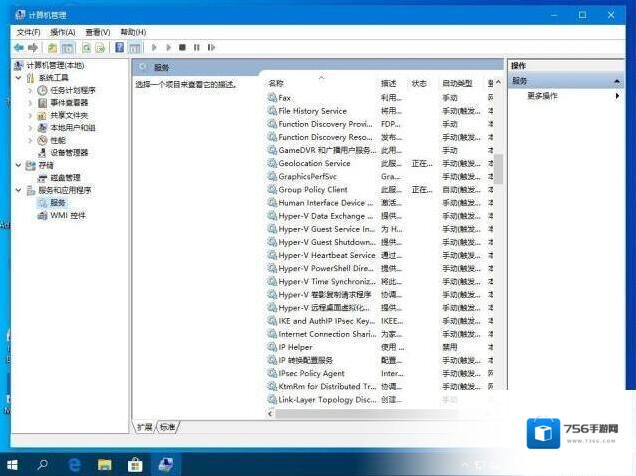The image size is (636, 476).
Task: Expand the 事件查看器 tree node
Action: [x=31, y=103]
